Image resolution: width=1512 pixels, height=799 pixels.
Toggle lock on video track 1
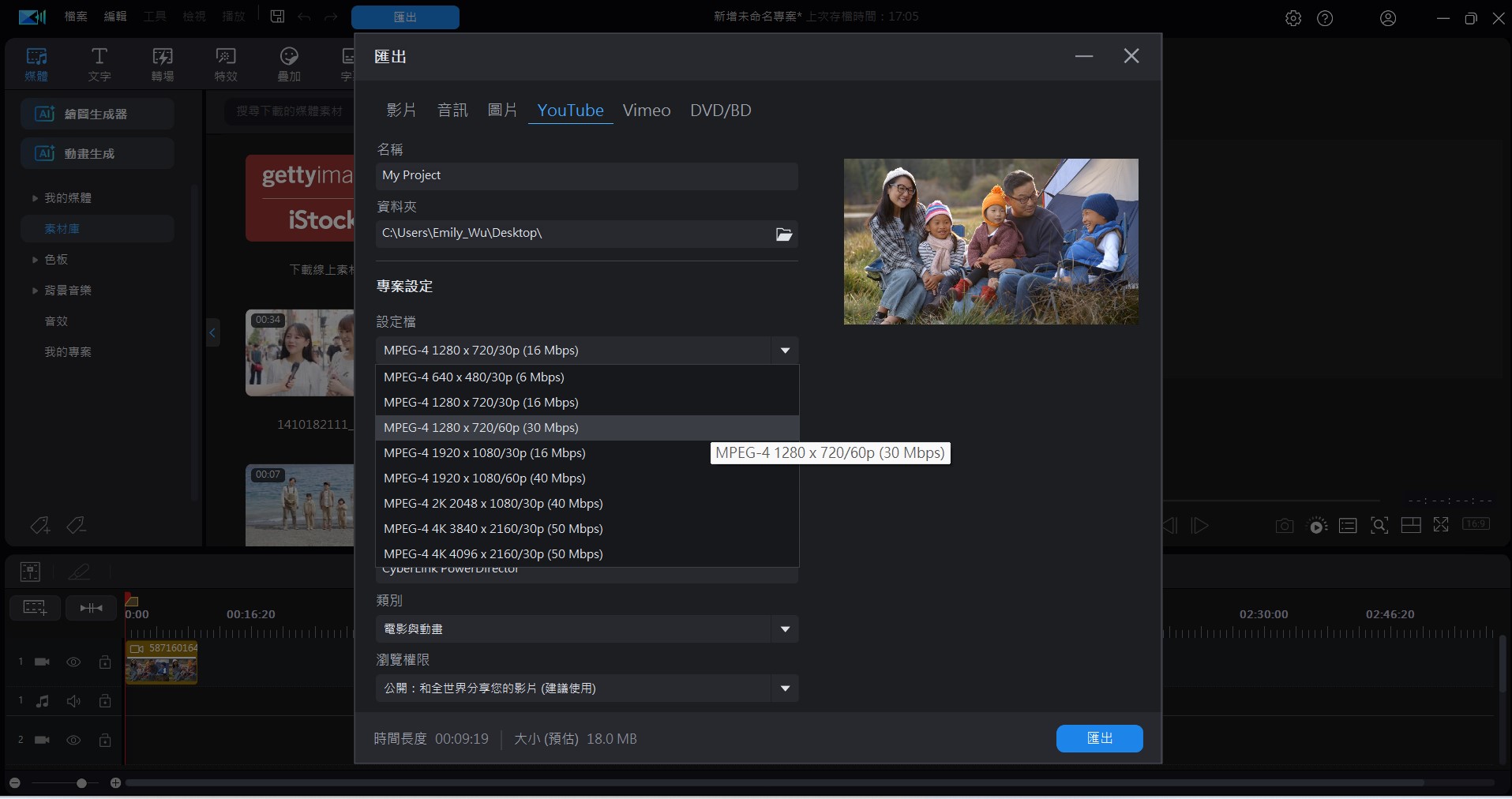[x=105, y=662]
